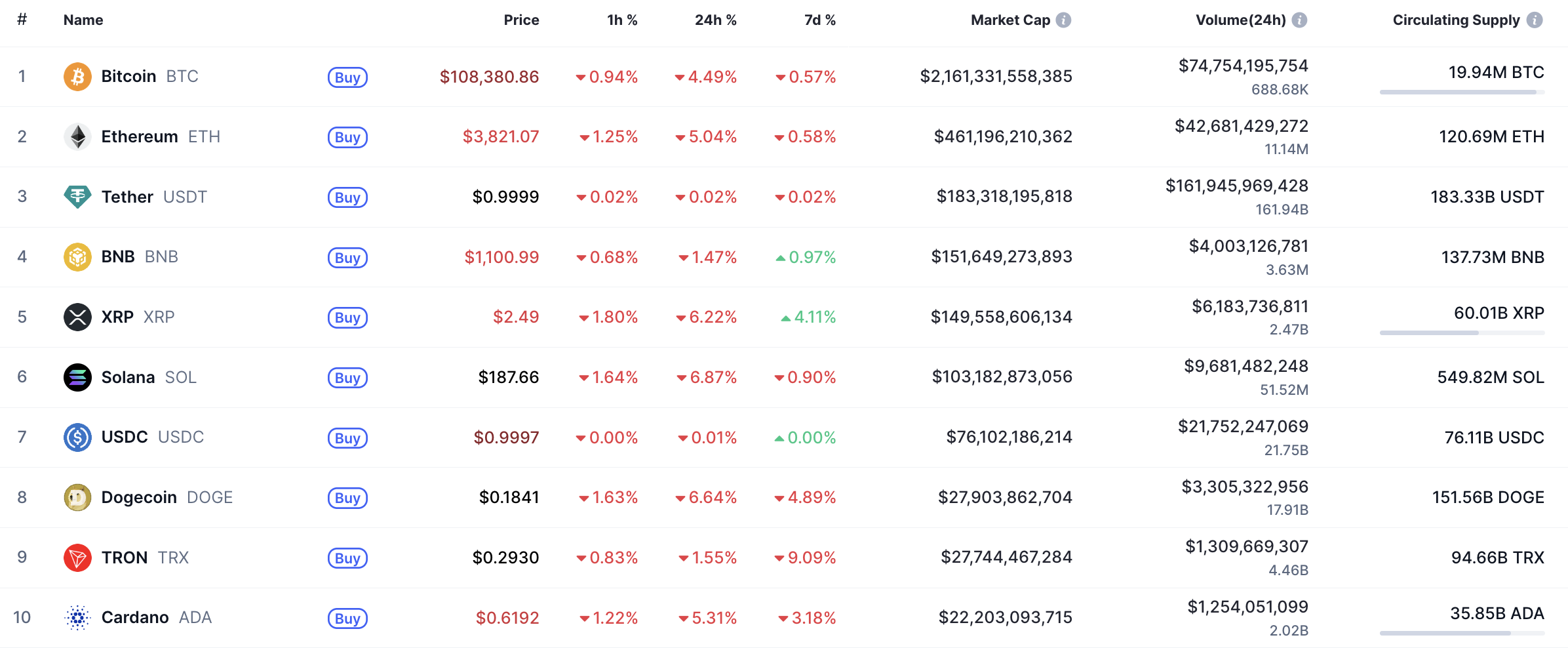Screen dimensions: 1568x648
Task: Click Buy next to Bitcoin
Action: pos(347,77)
